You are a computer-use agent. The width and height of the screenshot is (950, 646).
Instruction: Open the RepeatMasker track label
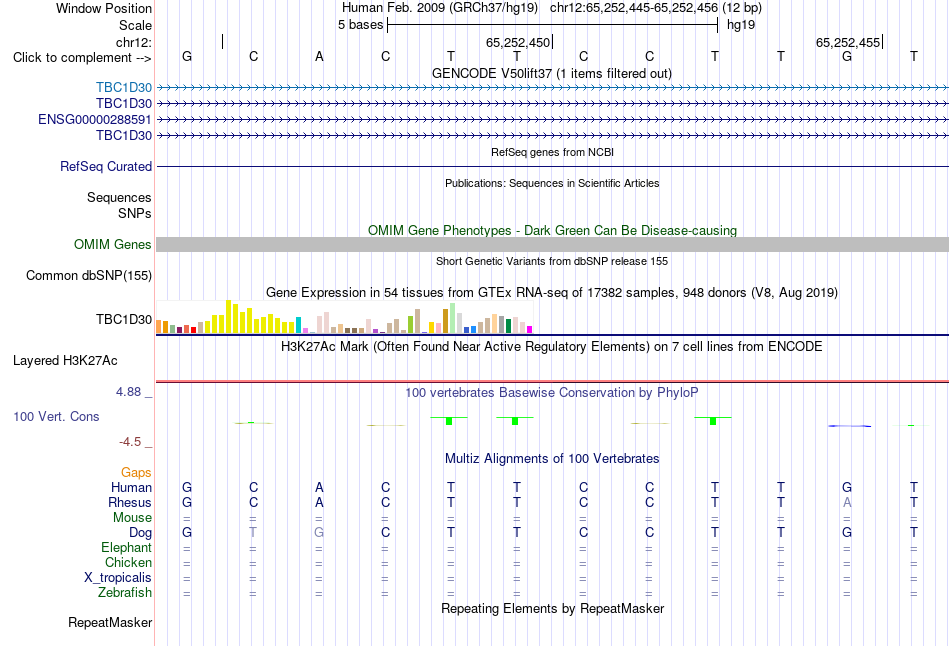point(110,622)
